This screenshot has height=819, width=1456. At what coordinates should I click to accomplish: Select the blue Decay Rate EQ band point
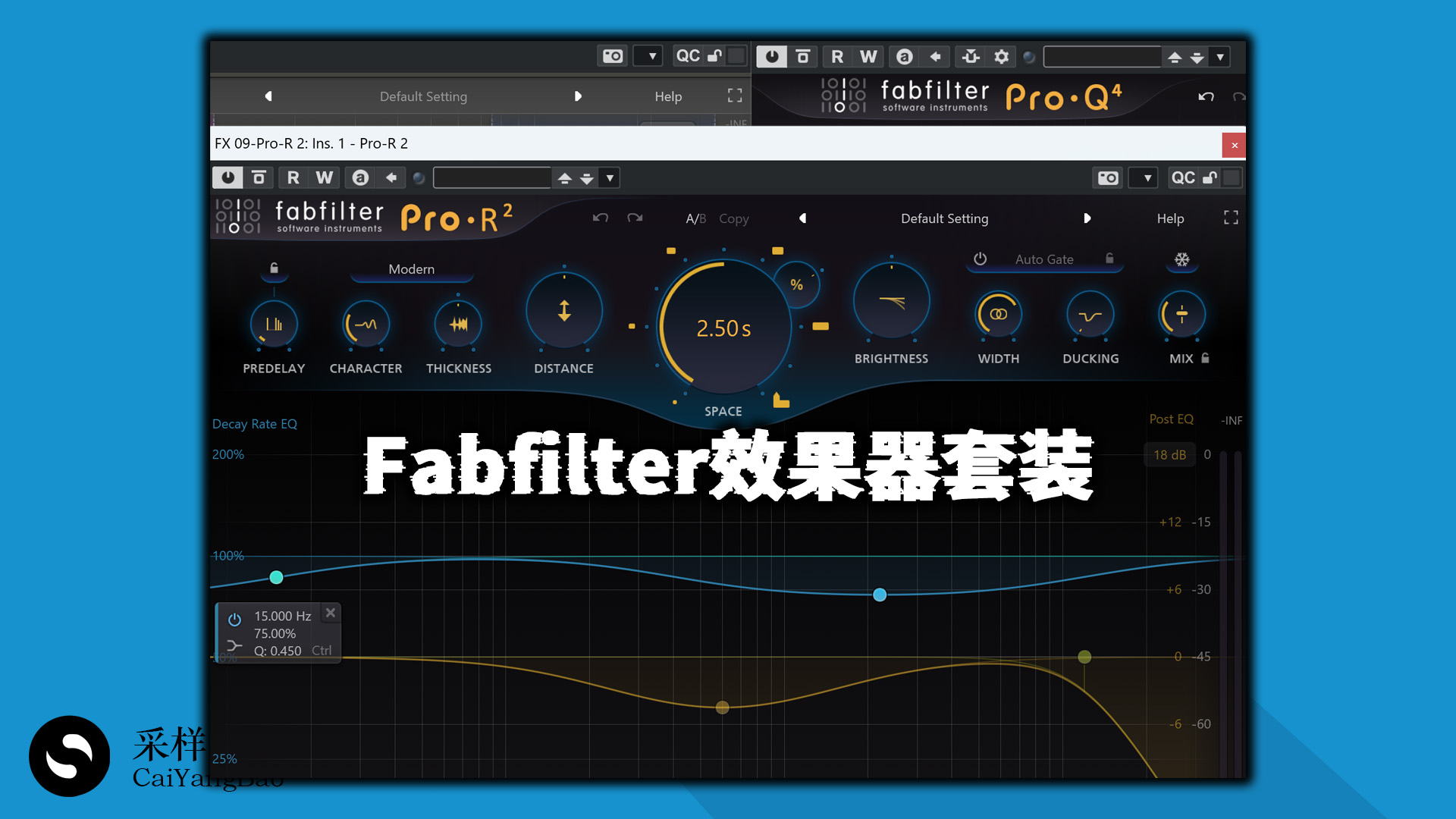pyautogui.click(x=880, y=595)
